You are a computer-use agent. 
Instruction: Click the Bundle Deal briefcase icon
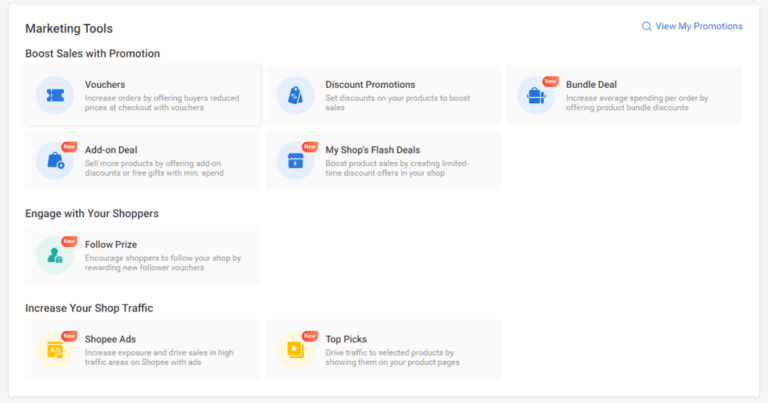tap(535, 96)
